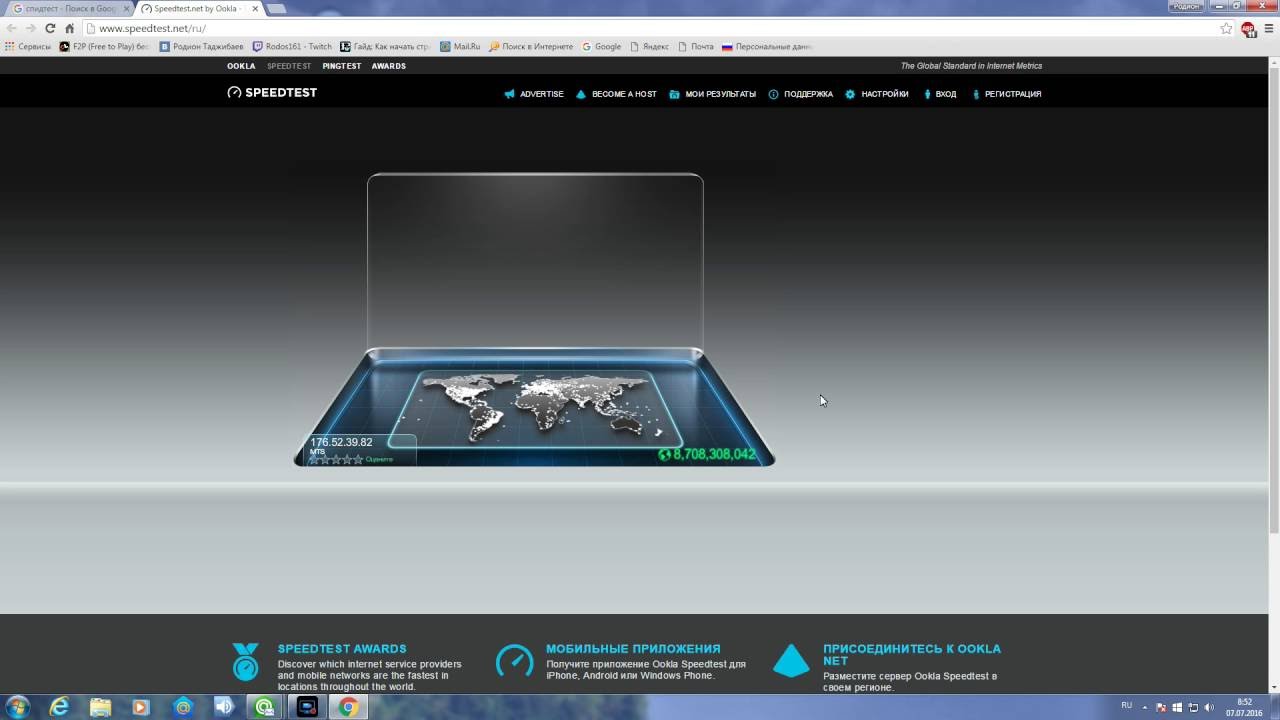Click the mobile apps gauge icon
The width and height of the screenshot is (1280, 720).
point(515,661)
